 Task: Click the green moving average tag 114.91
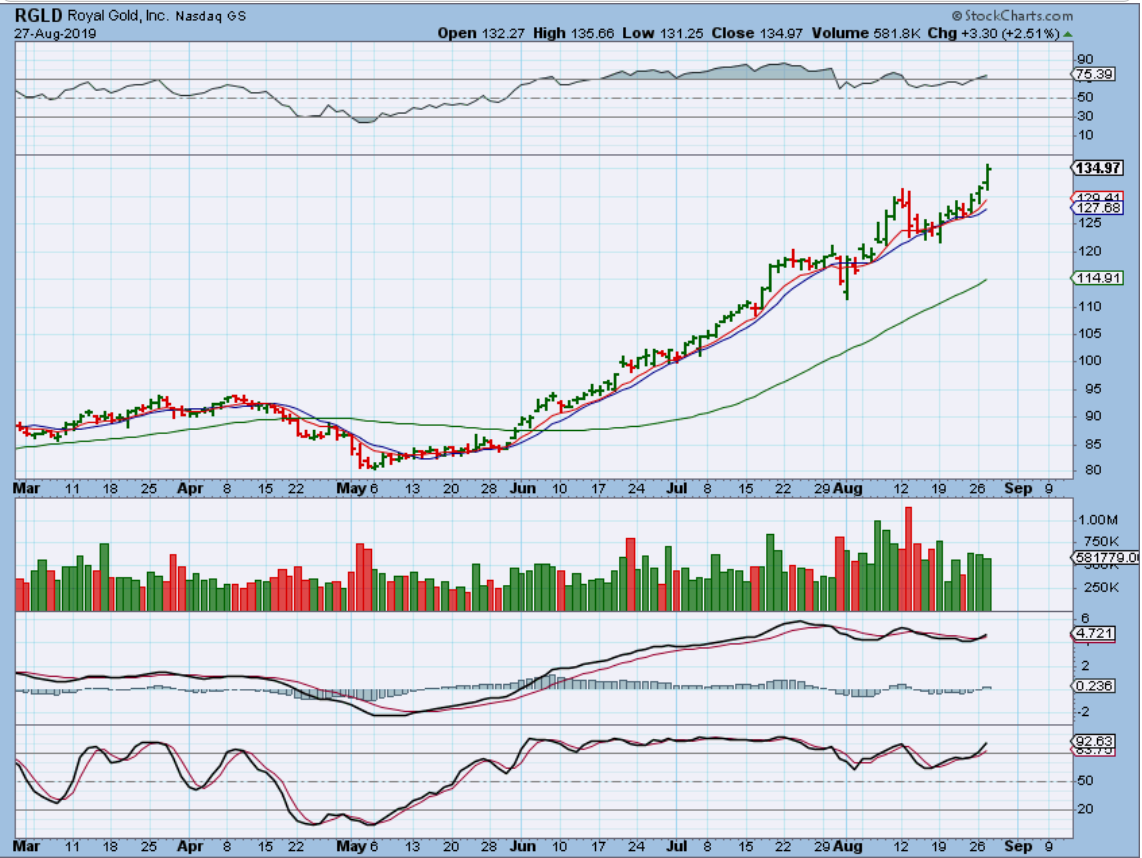(x=1098, y=278)
